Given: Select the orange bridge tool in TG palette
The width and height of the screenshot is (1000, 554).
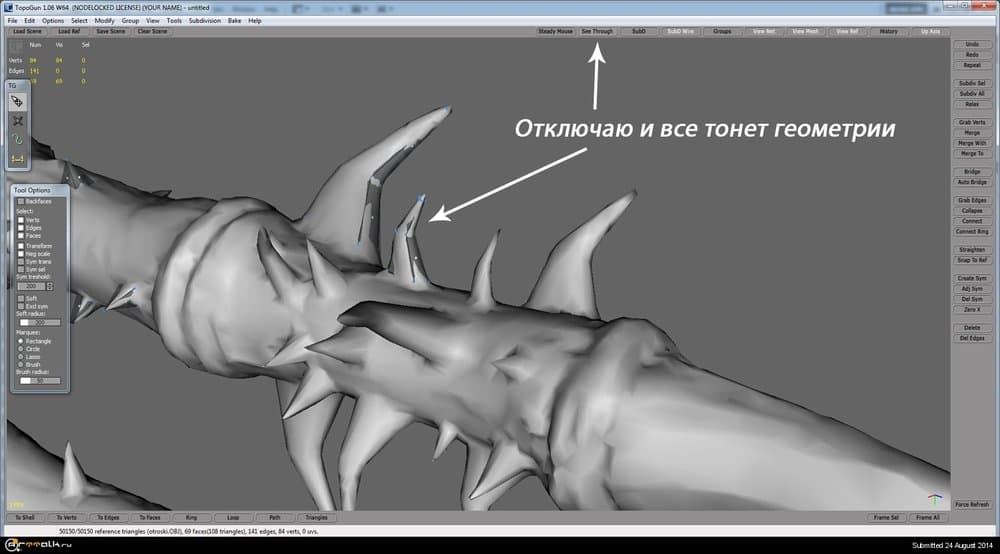Looking at the screenshot, I should pos(17,158).
